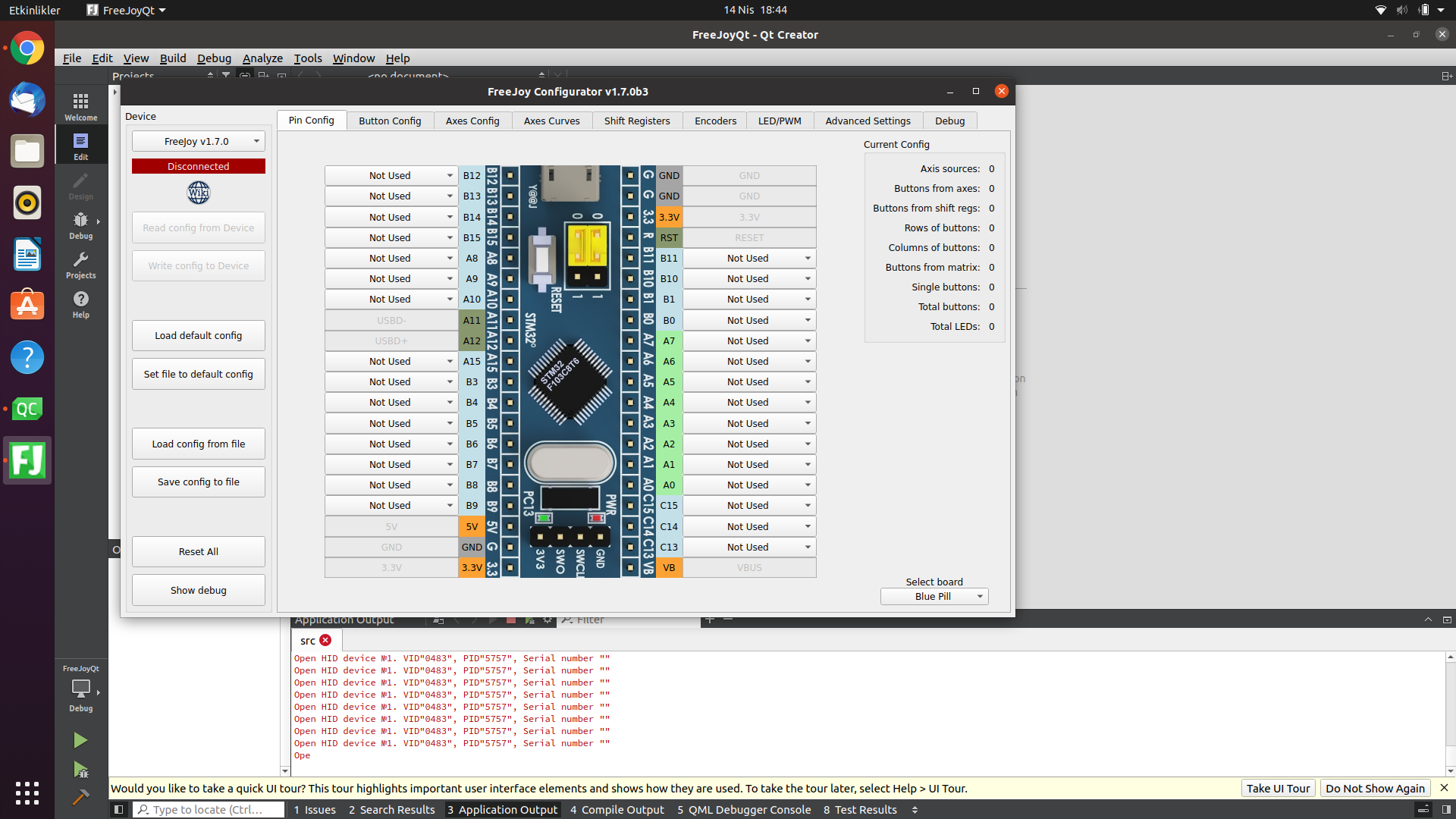Viewport: 1456px width, 819px height.
Task: Toggle the left sidebar visibility control
Action: click(x=118, y=809)
